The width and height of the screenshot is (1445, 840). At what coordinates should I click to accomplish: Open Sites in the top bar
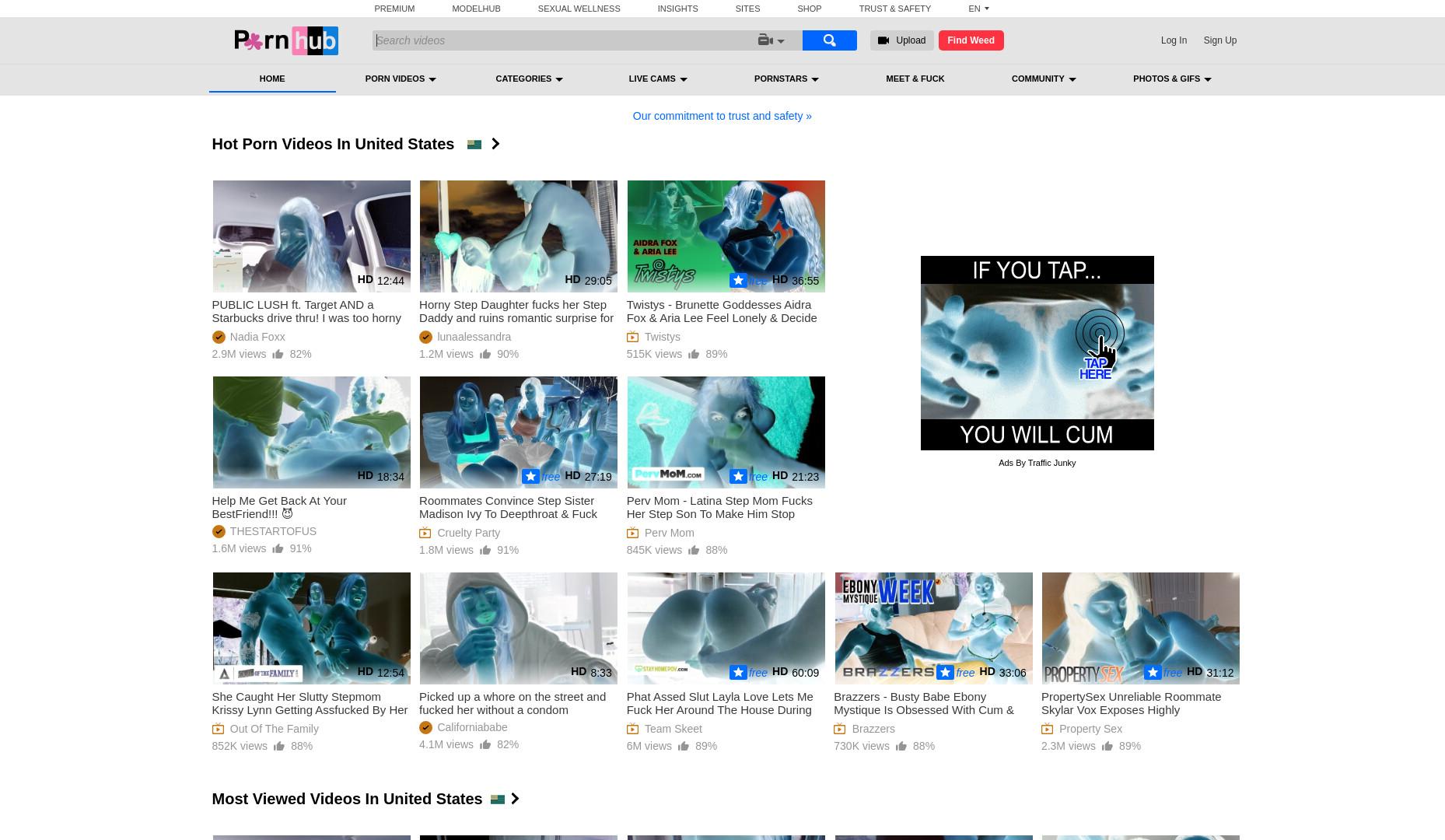pyautogui.click(x=747, y=9)
